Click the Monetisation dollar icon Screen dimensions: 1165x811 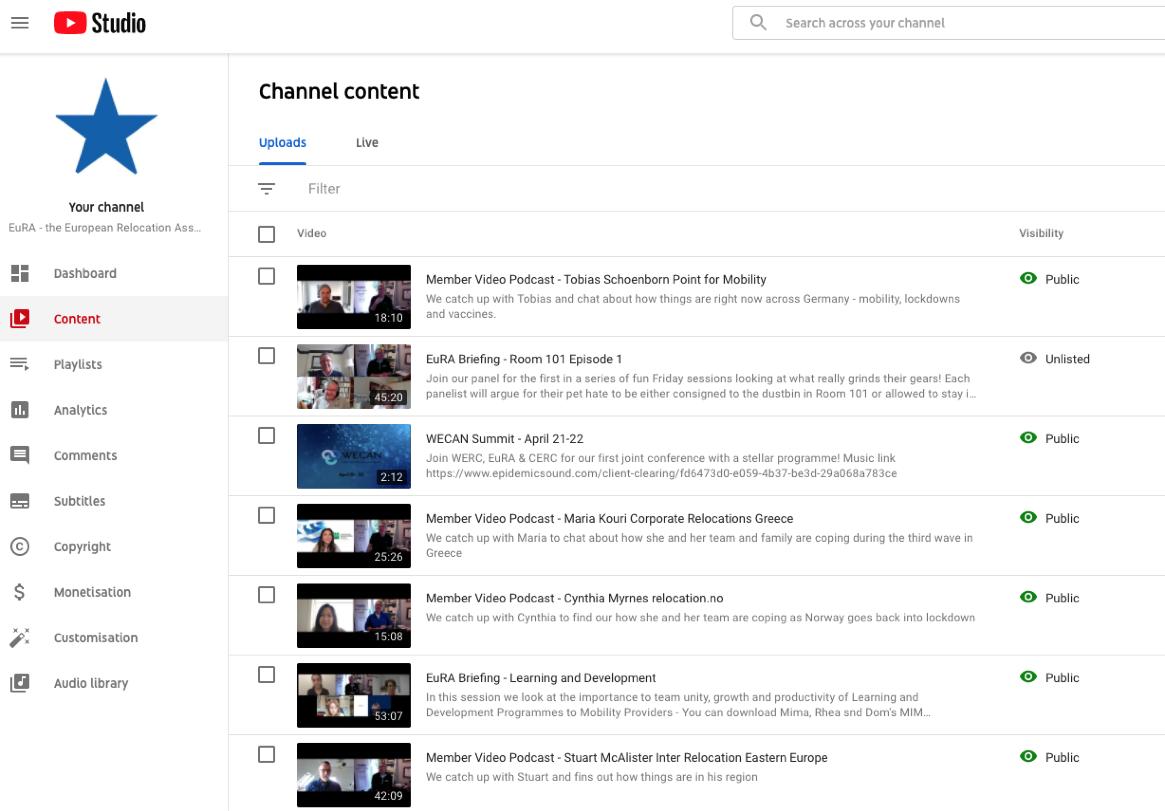[20, 592]
